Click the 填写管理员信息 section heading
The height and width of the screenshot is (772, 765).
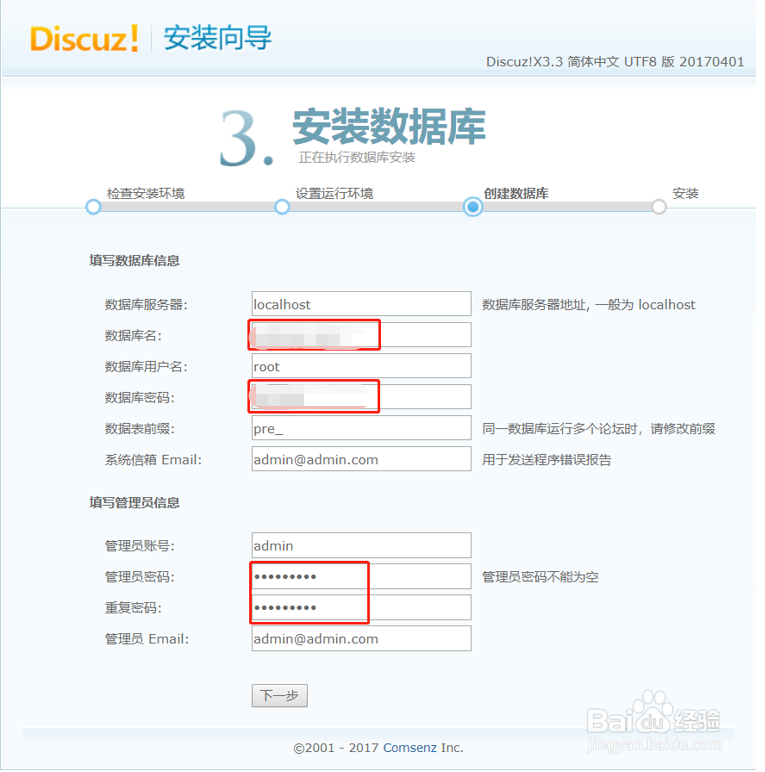pyautogui.click(x=134, y=502)
